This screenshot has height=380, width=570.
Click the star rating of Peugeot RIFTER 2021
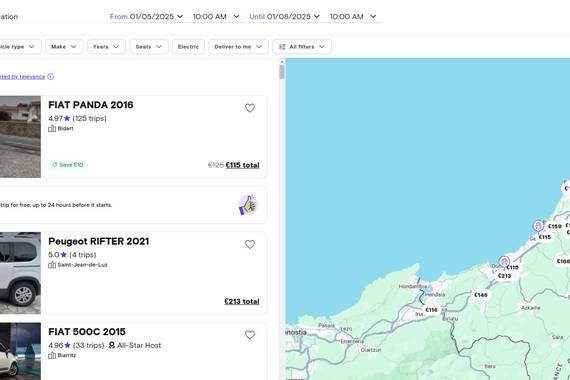64,255
